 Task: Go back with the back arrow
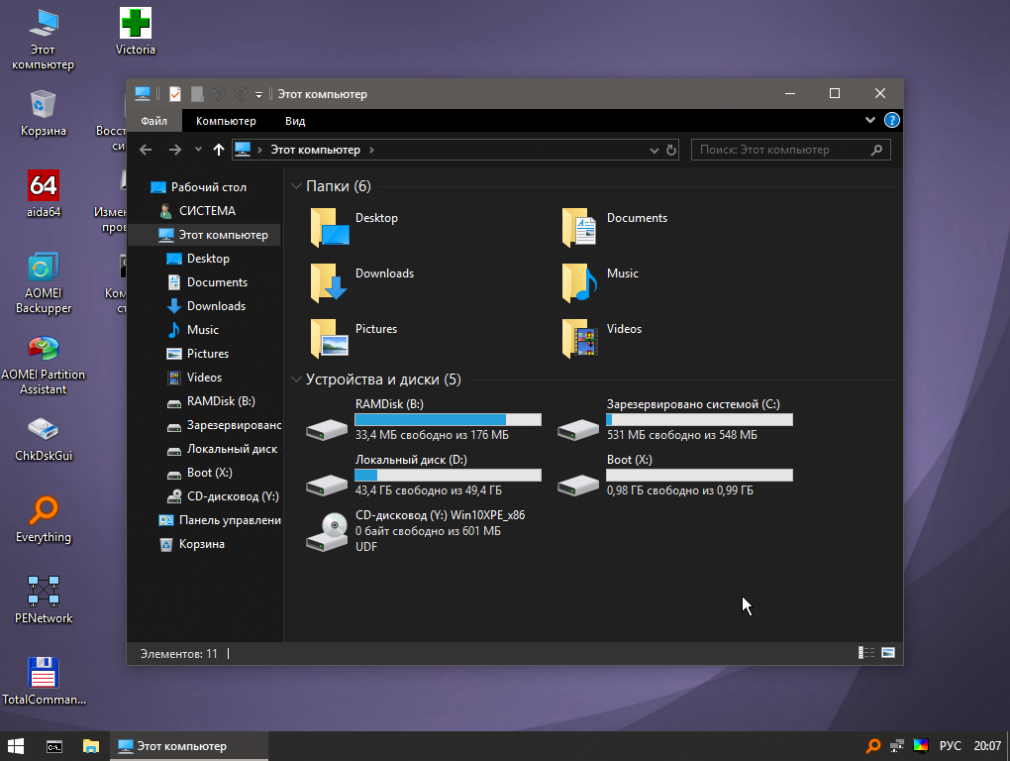146,149
